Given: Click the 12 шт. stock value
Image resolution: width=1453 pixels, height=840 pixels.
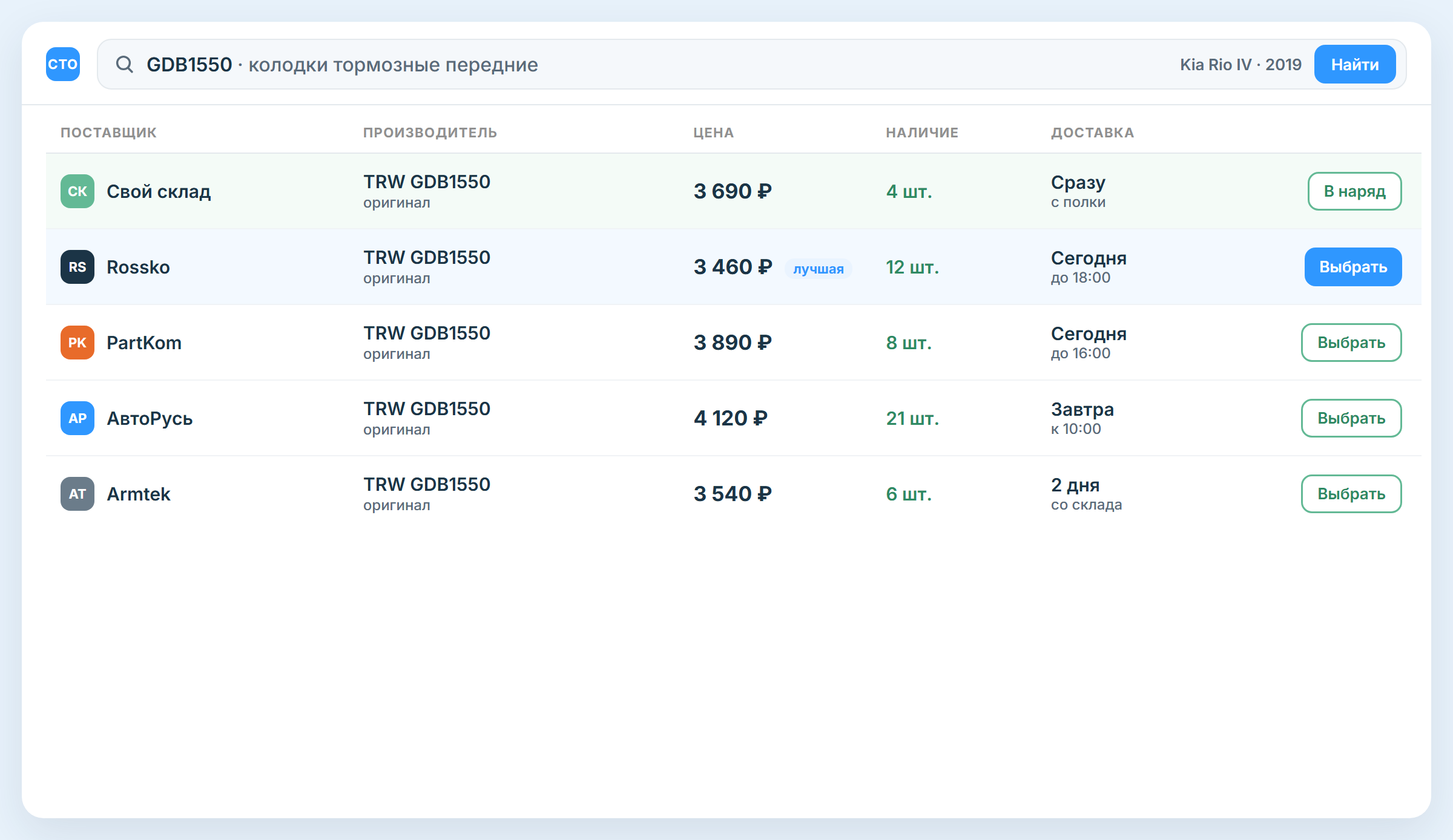Looking at the screenshot, I should [x=912, y=267].
